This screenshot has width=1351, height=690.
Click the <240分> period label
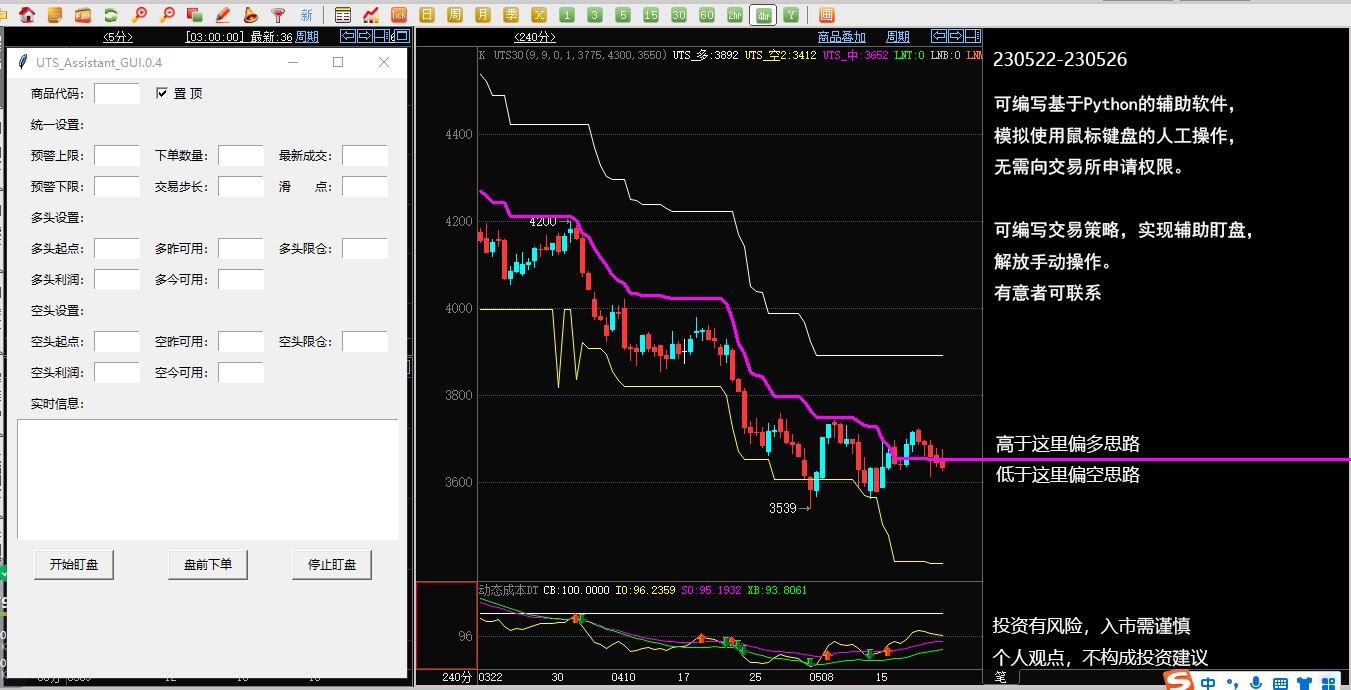click(535, 37)
